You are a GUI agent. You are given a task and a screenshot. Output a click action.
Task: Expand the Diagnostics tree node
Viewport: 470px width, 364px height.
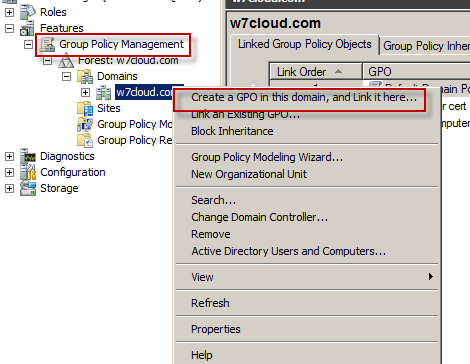click(9, 156)
